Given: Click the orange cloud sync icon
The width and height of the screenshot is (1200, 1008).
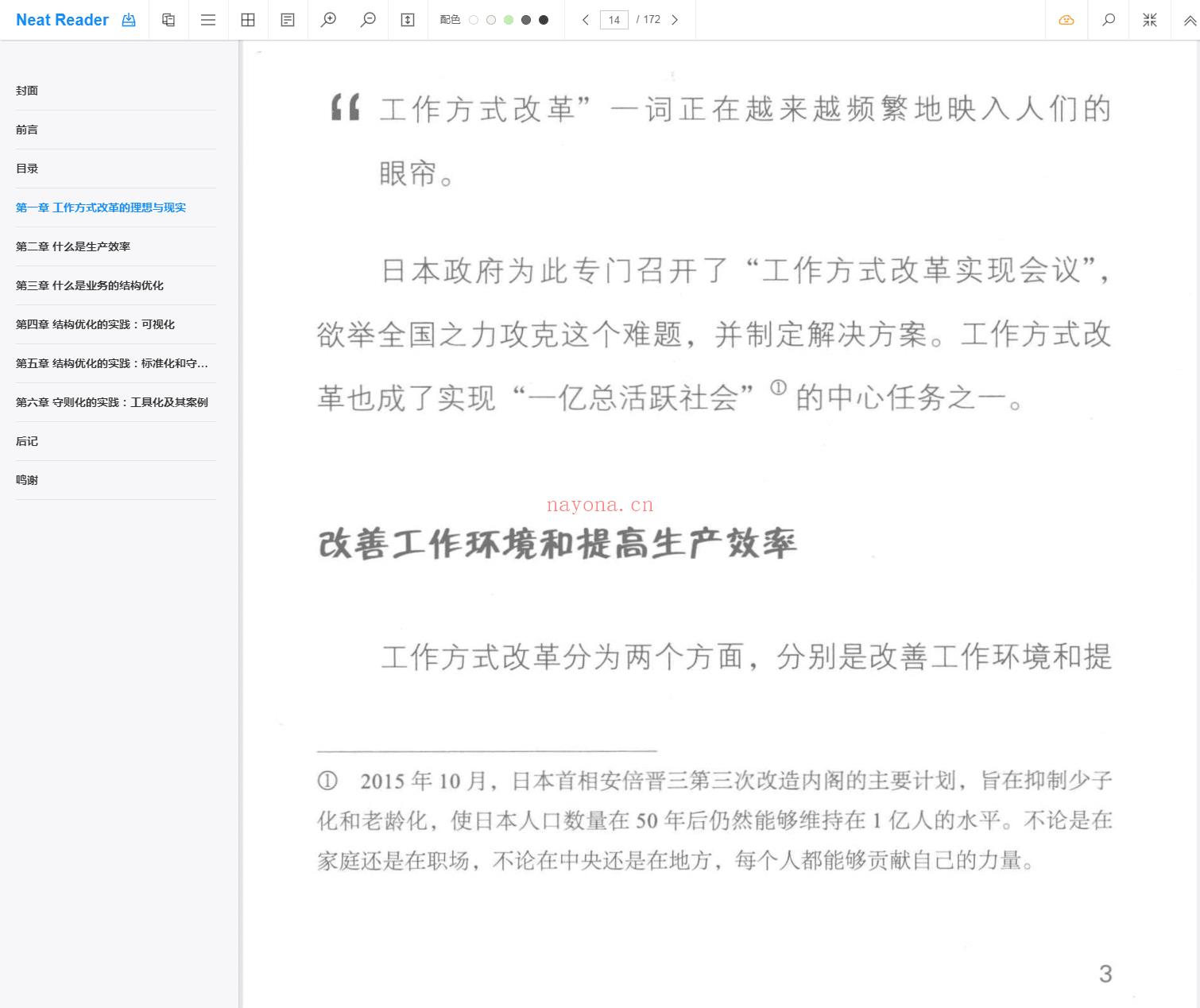Looking at the screenshot, I should pyautogui.click(x=1066, y=20).
